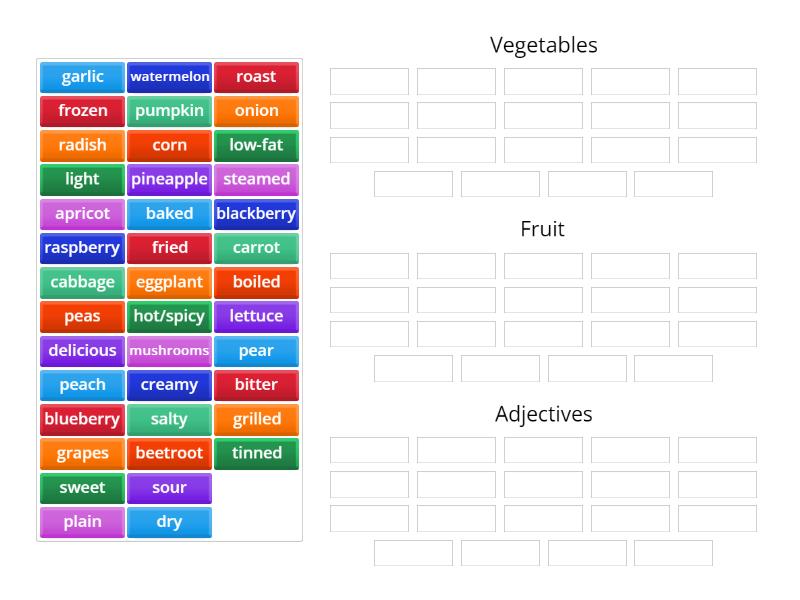Select the dry tile

[169, 521]
